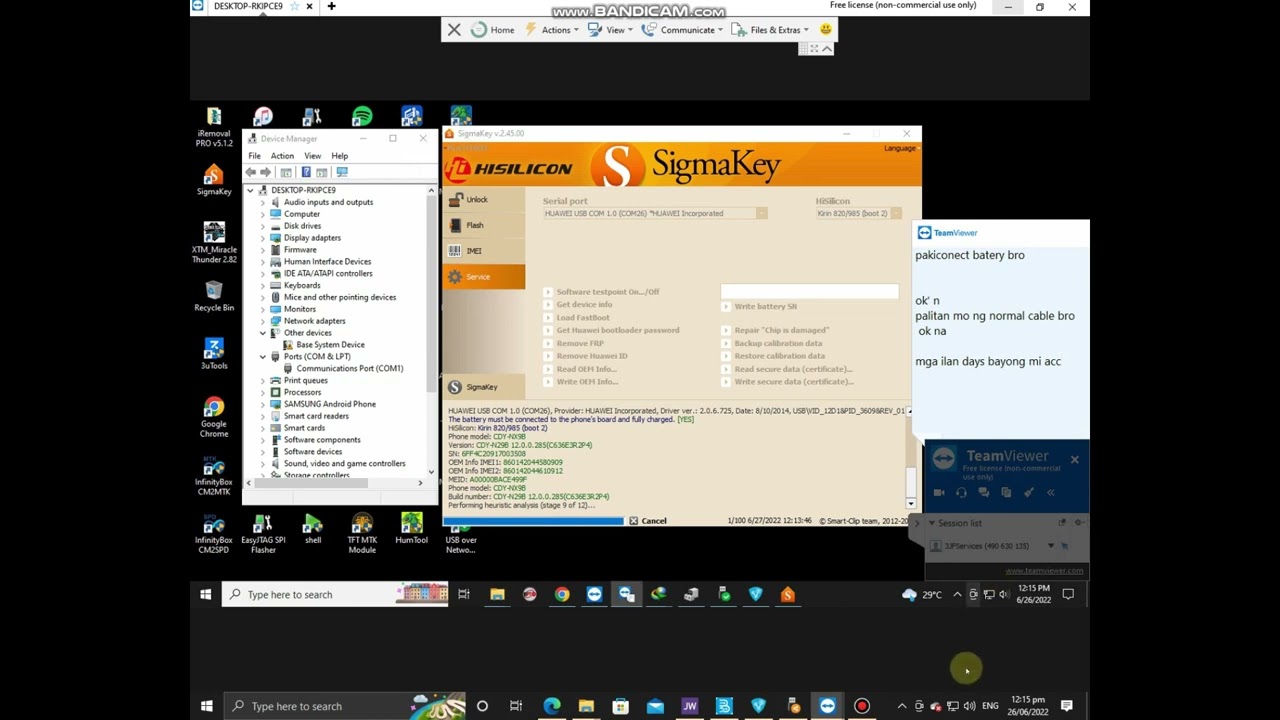Click the SigmaKey log vertical scrollbar
This screenshot has height=720, width=1280.
911,458
